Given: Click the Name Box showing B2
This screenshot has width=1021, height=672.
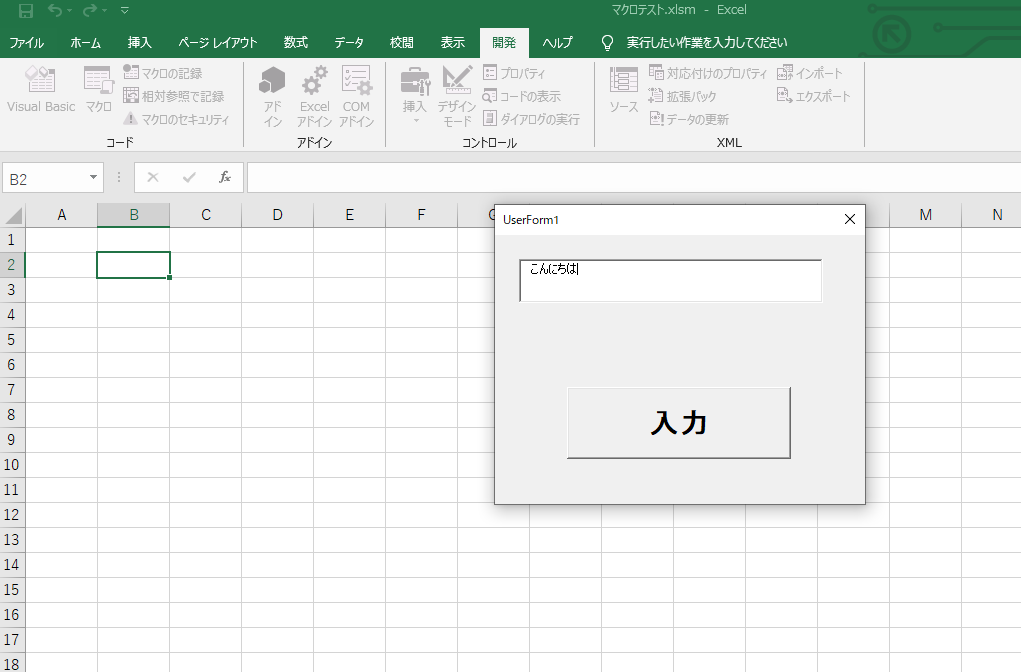Looking at the screenshot, I should pos(46,178).
